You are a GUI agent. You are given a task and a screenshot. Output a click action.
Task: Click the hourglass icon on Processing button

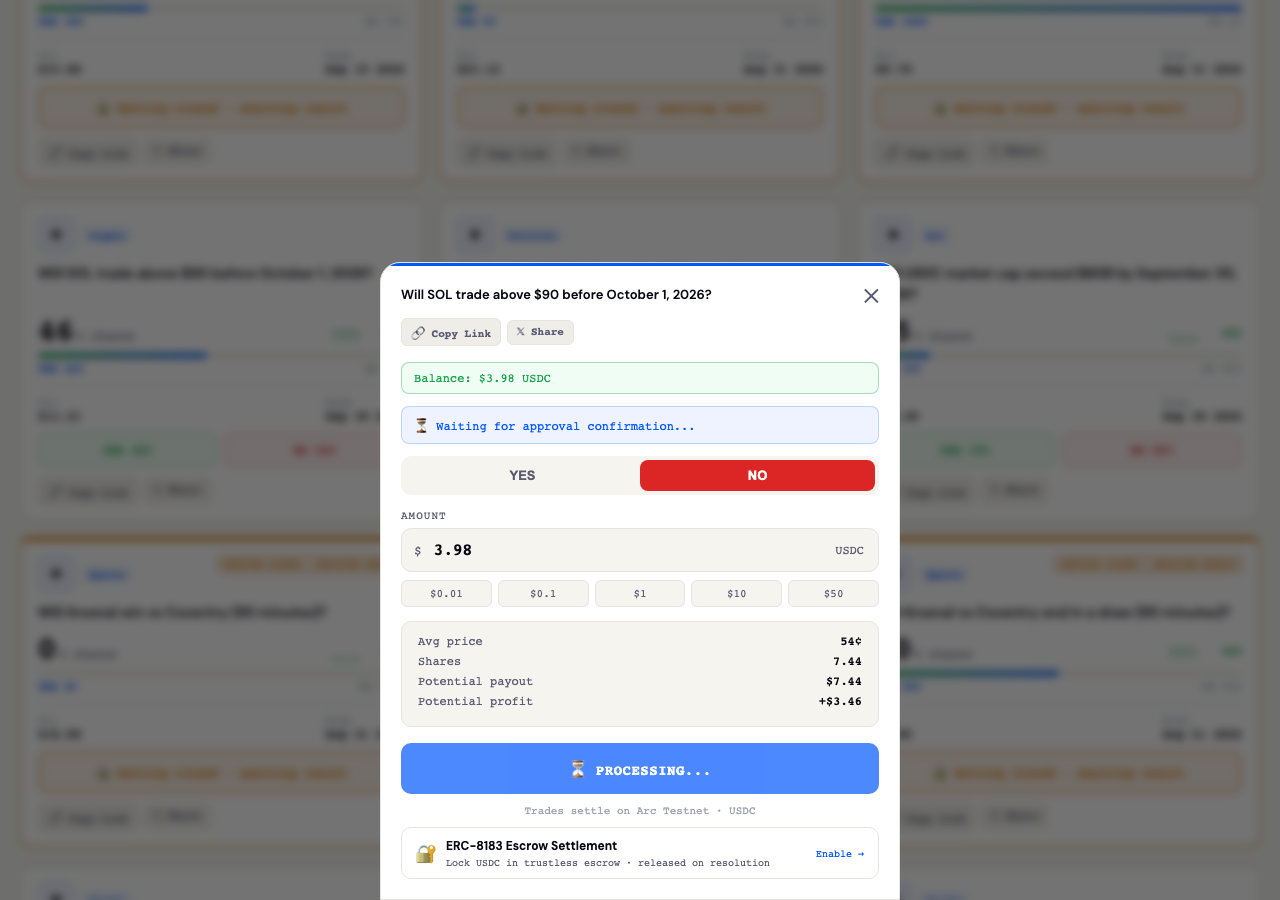click(x=578, y=770)
